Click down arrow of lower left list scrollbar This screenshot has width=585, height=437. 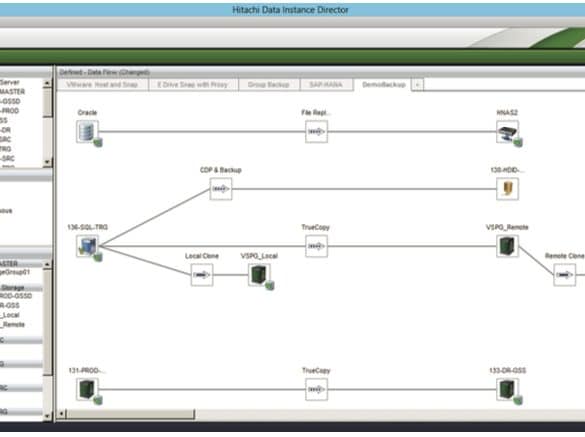[x=47, y=416]
